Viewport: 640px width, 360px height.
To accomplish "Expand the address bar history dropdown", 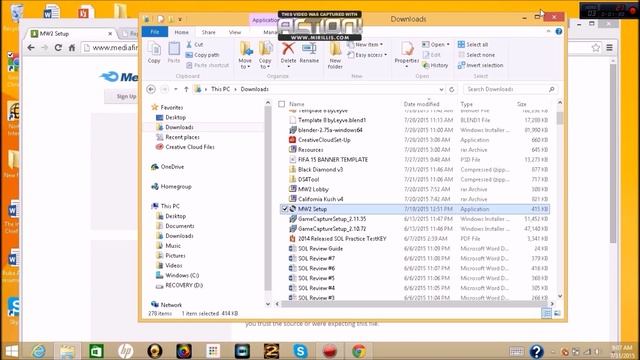I will click(441, 89).
